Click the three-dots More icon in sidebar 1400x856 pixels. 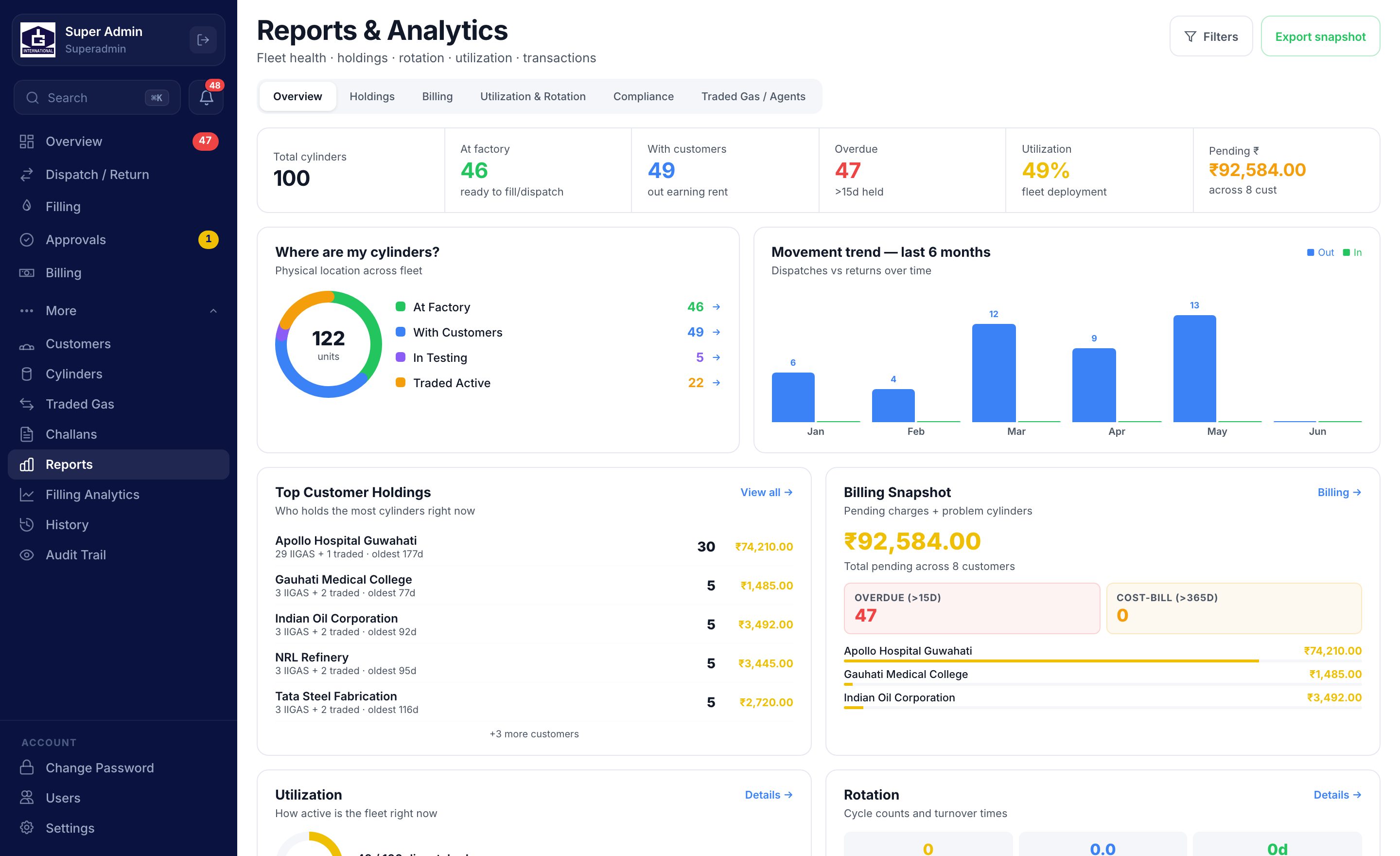pos(27,311)
